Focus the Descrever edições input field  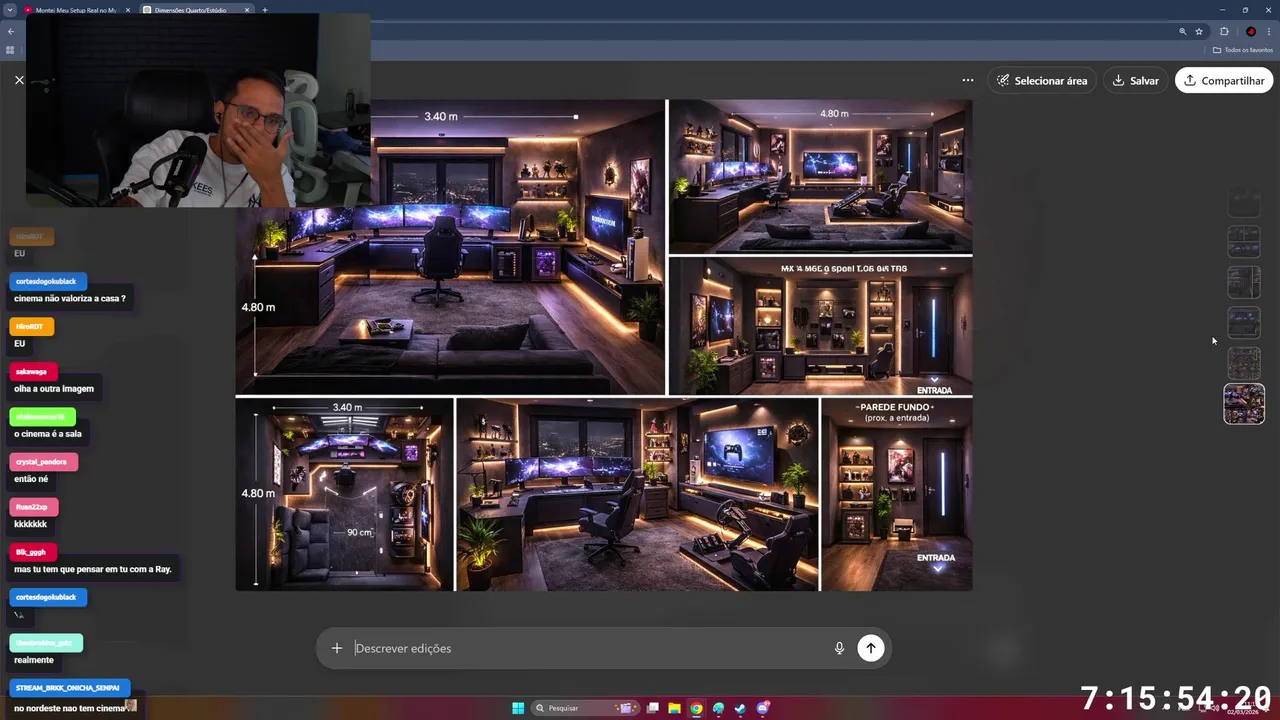click(x=590, y=648)
